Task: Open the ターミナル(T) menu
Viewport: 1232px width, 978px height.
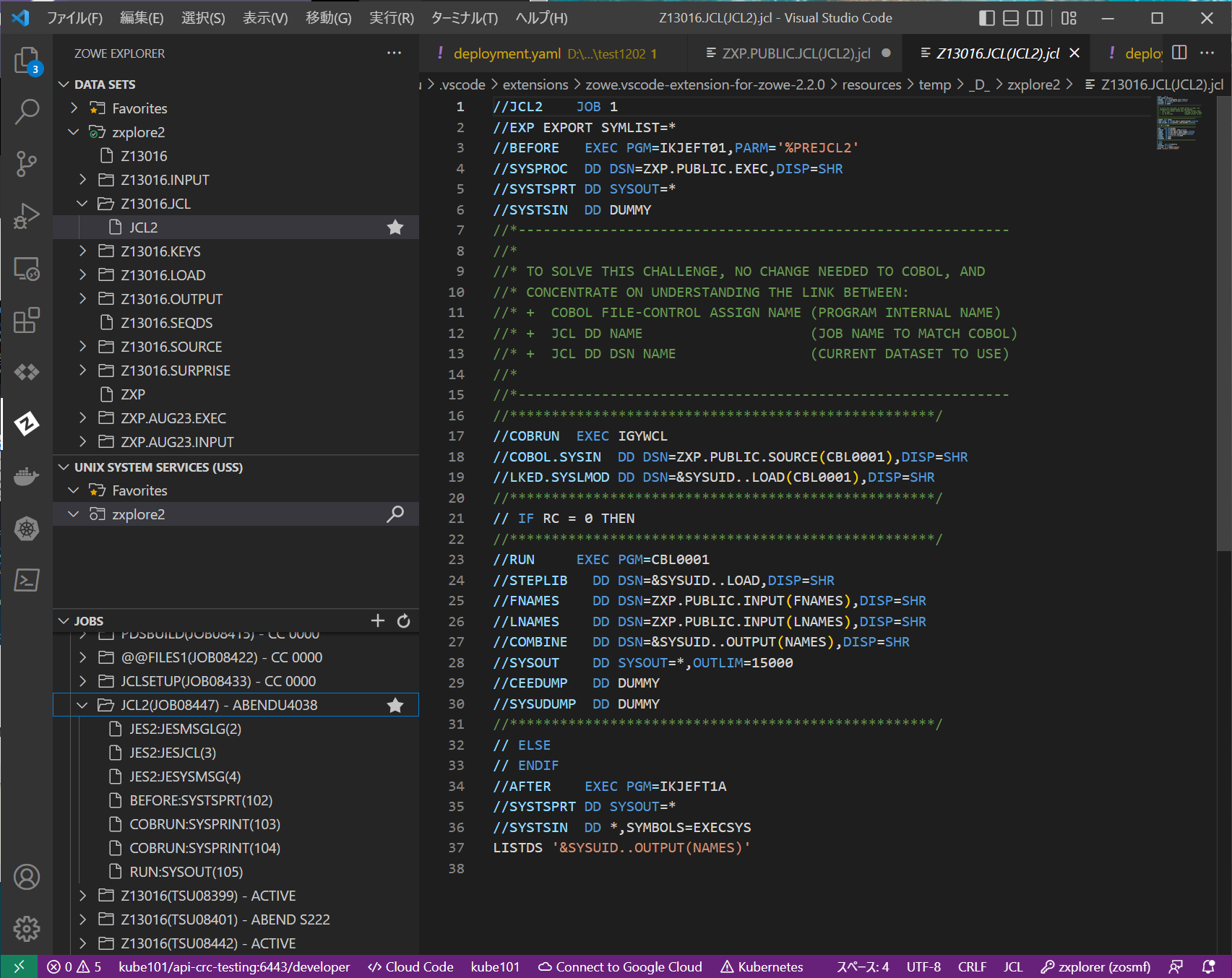Action: (x=464, y=18)
